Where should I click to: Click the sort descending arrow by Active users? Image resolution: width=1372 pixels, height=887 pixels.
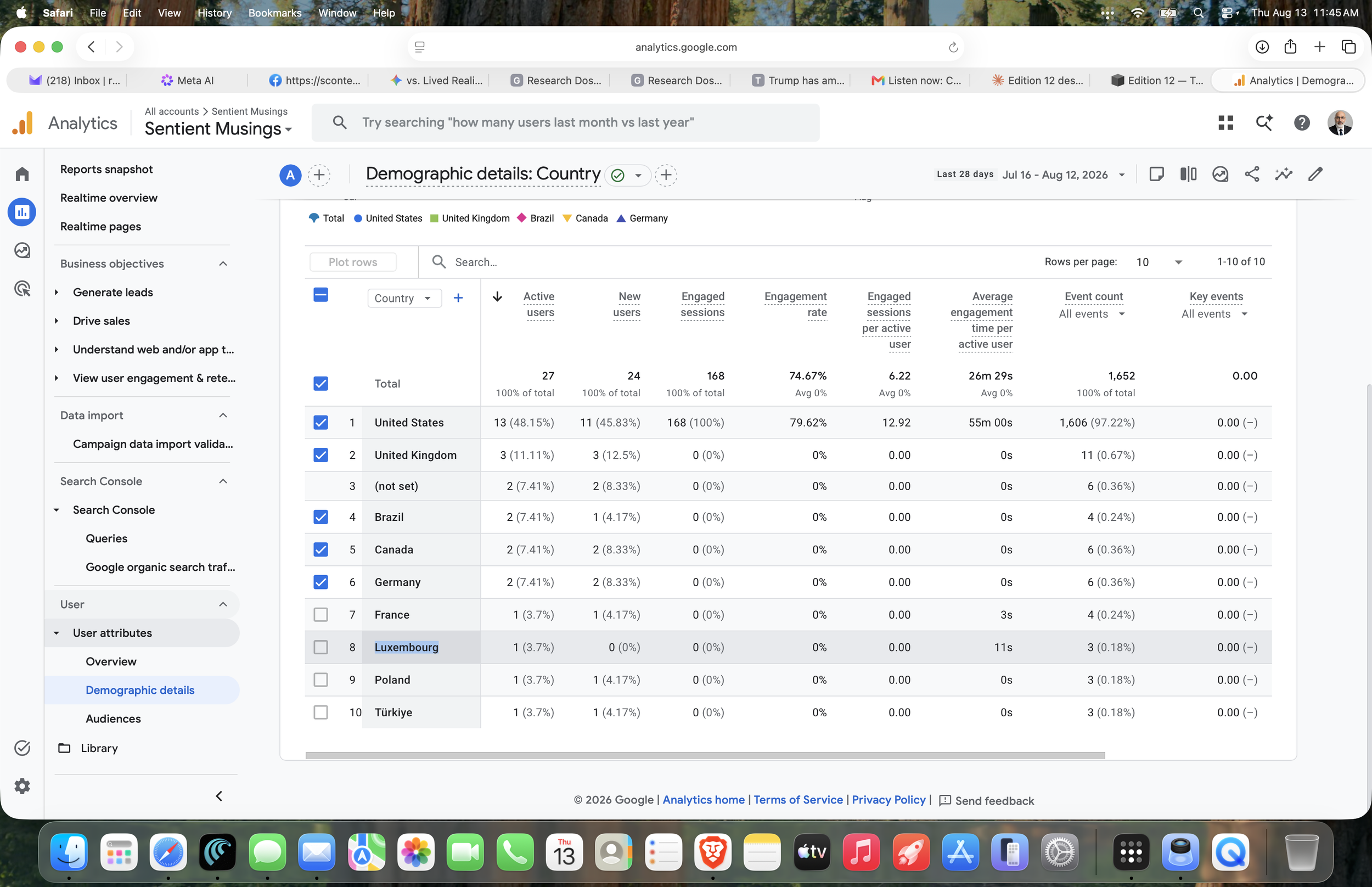497,296
